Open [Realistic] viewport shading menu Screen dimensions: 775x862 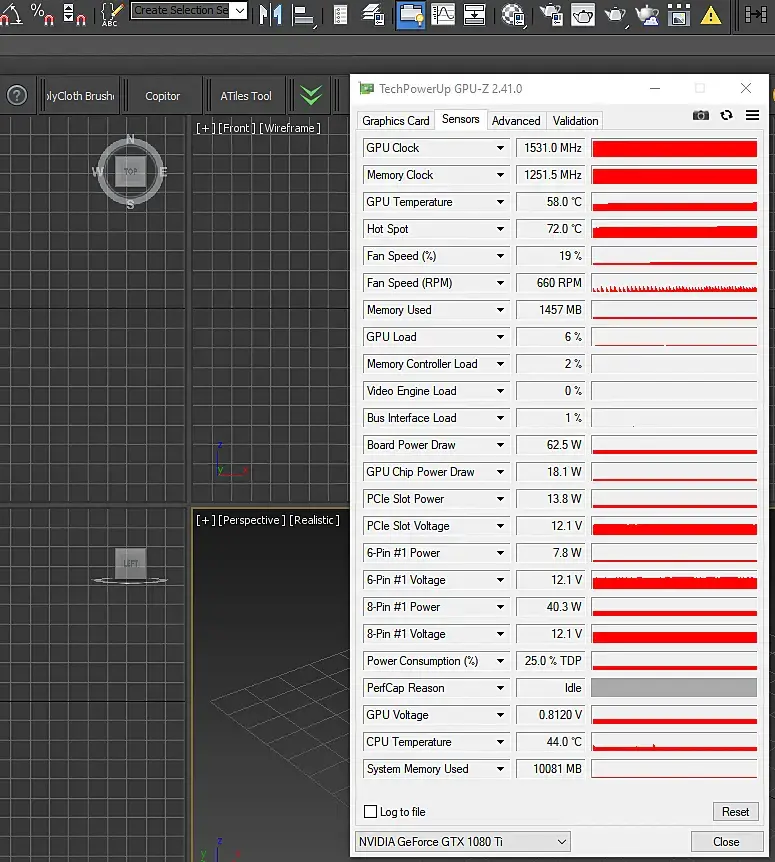[x=314, y=520]
